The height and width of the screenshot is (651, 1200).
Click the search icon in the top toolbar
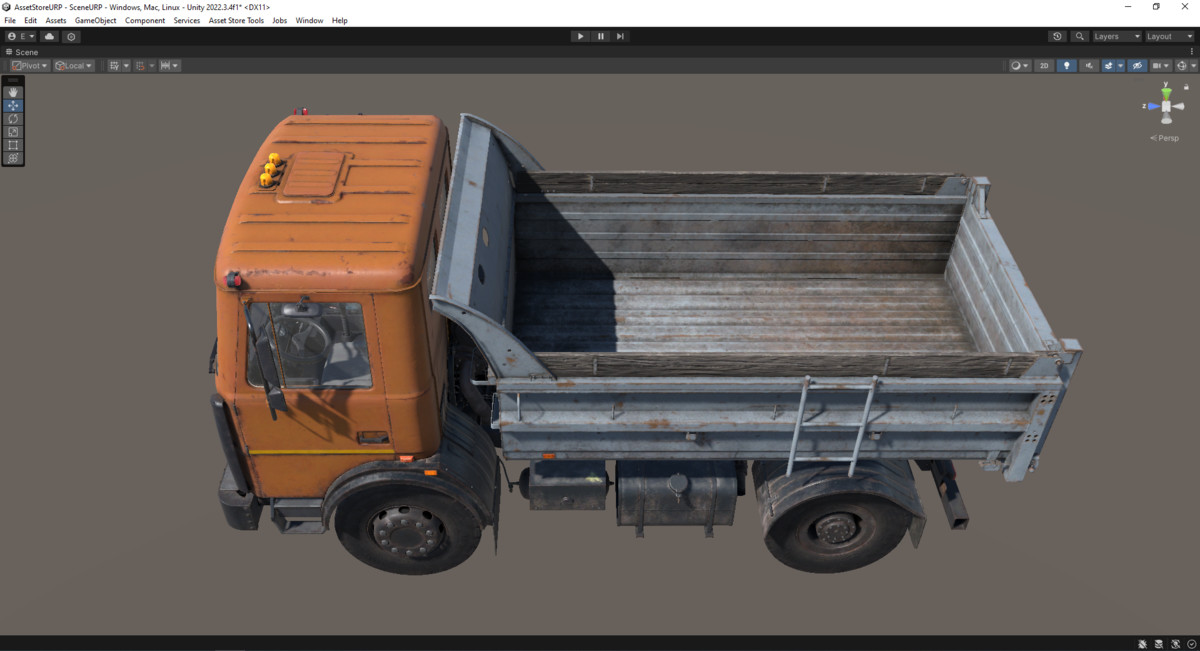tap(1080, 36)
